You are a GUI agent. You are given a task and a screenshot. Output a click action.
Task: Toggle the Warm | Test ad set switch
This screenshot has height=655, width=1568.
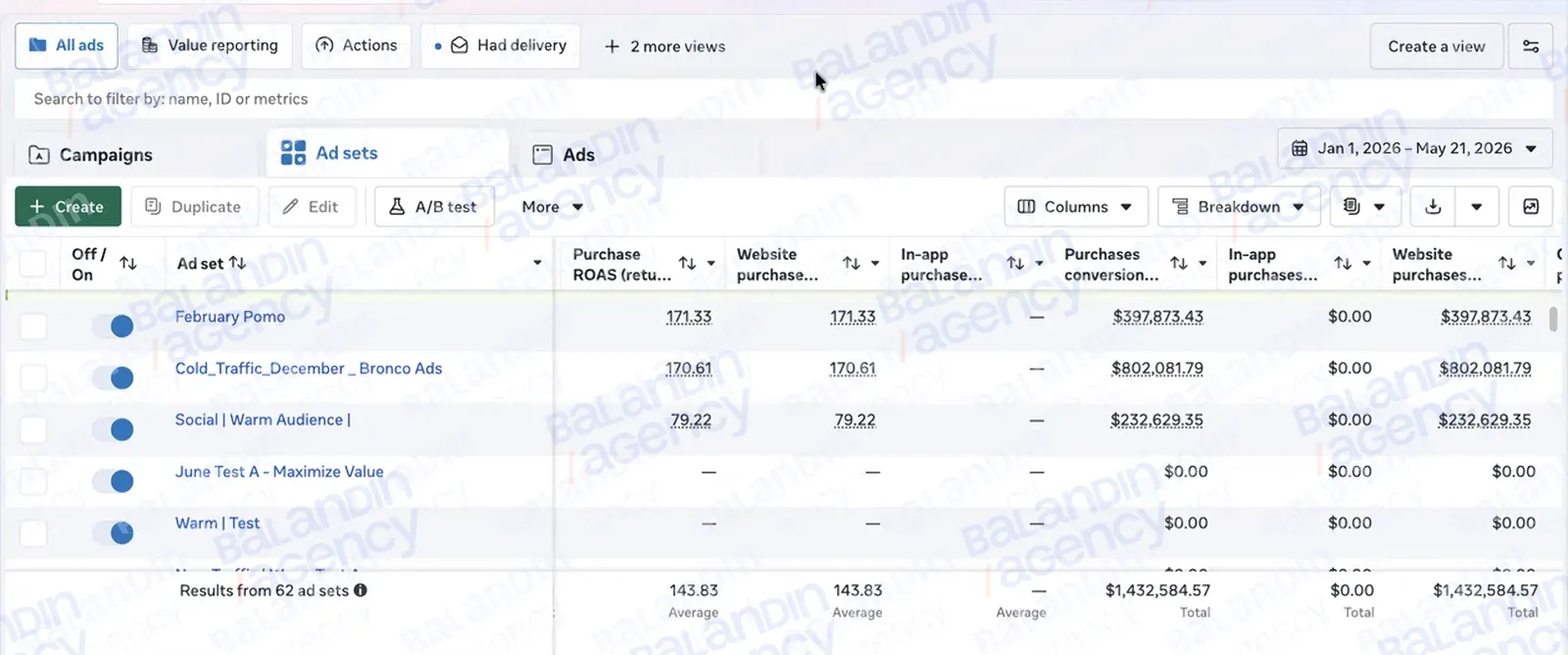coord(113,532)
